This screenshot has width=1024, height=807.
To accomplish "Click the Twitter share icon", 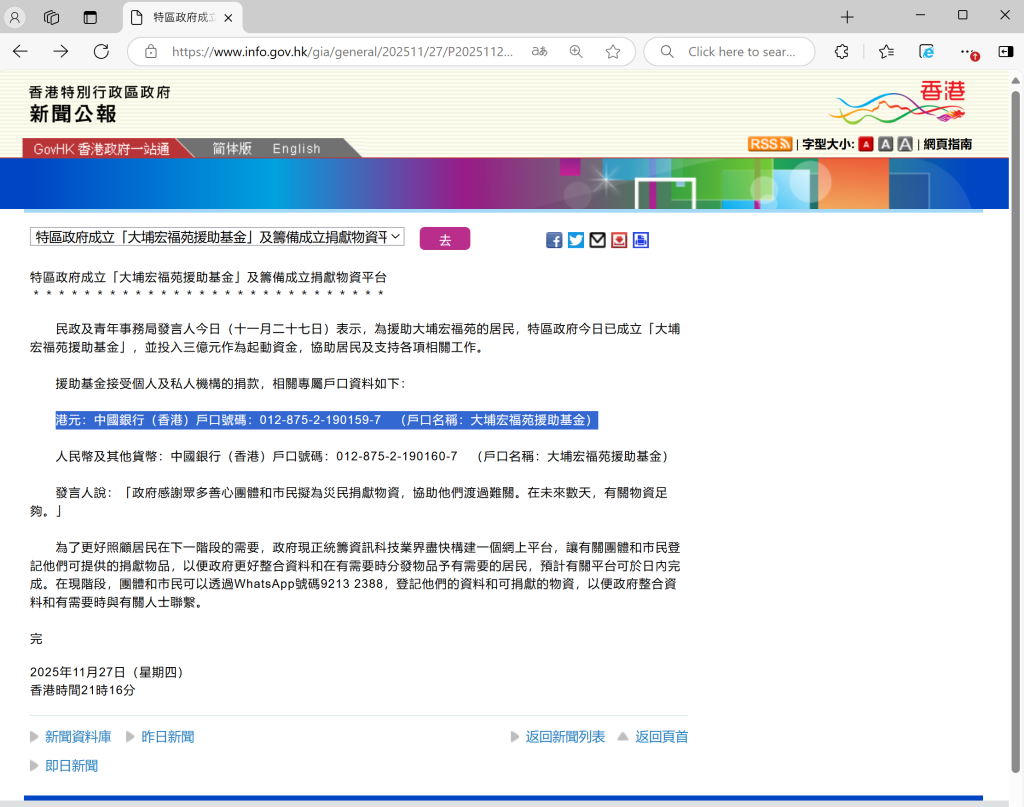I will point(576,240).
